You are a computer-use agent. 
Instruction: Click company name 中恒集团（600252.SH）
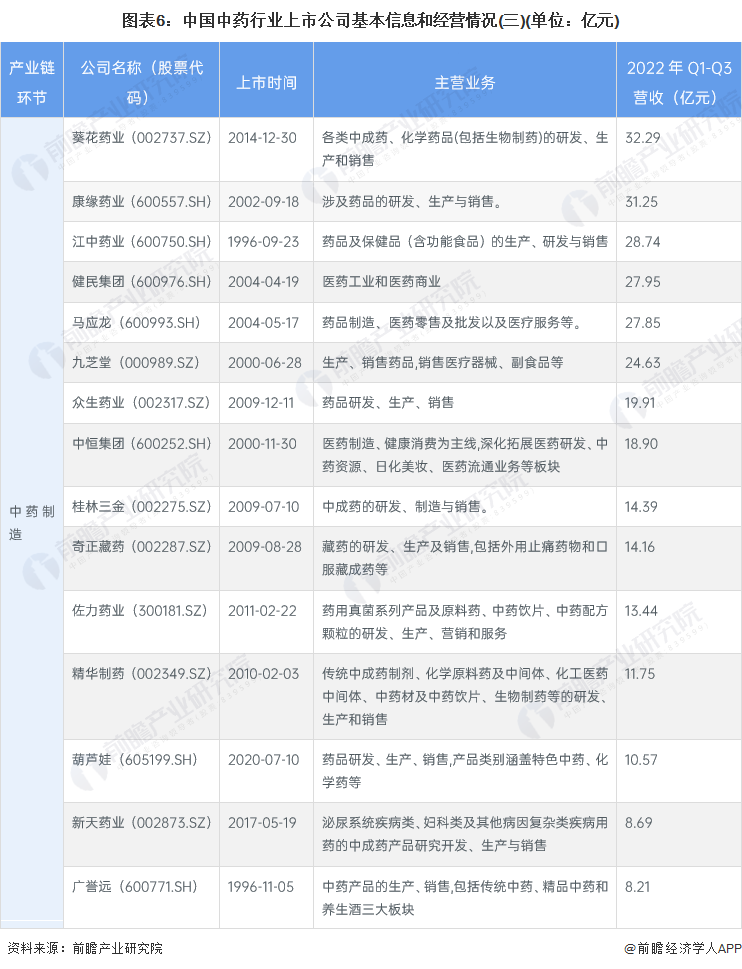coord(141,444)
